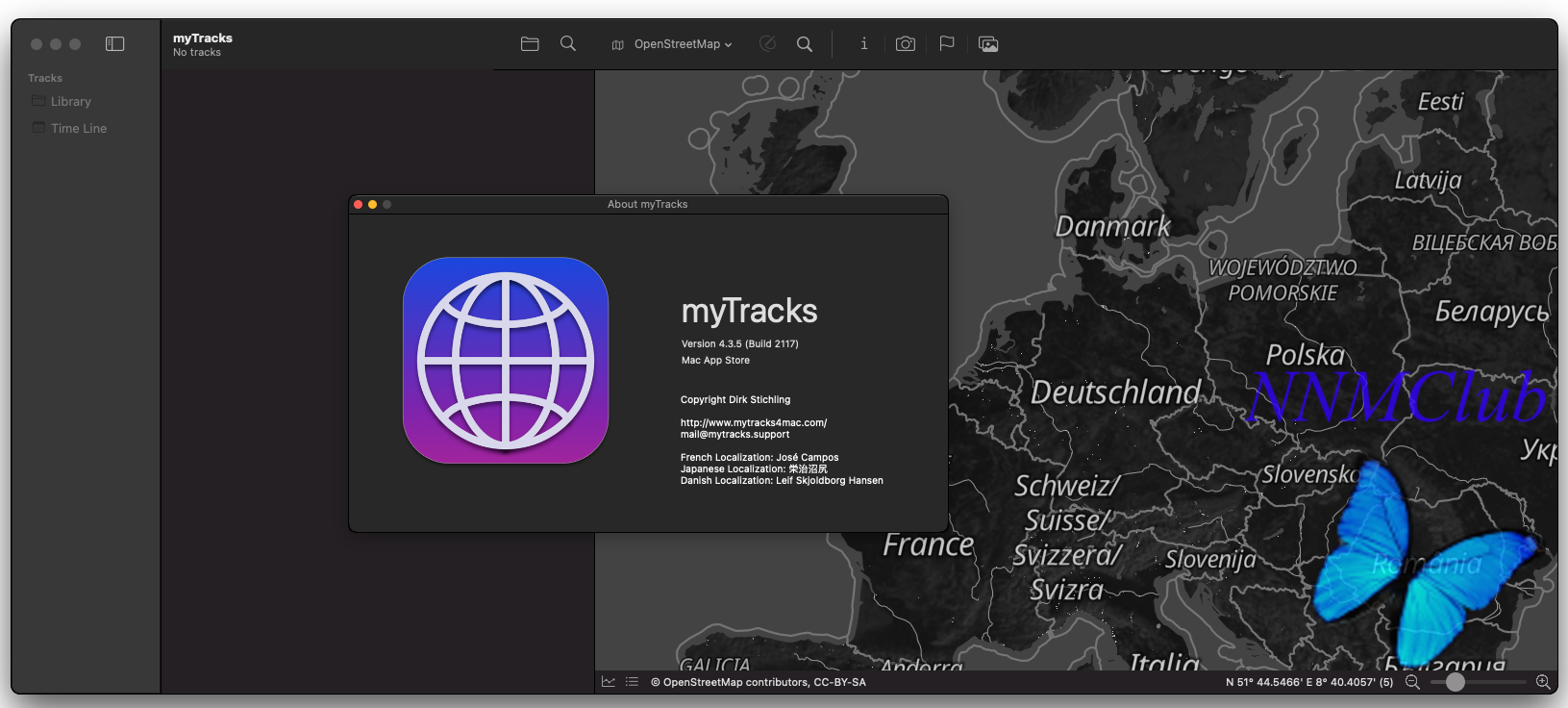
Task: Minimize the About myTracks window
Action: click(373, 205)
